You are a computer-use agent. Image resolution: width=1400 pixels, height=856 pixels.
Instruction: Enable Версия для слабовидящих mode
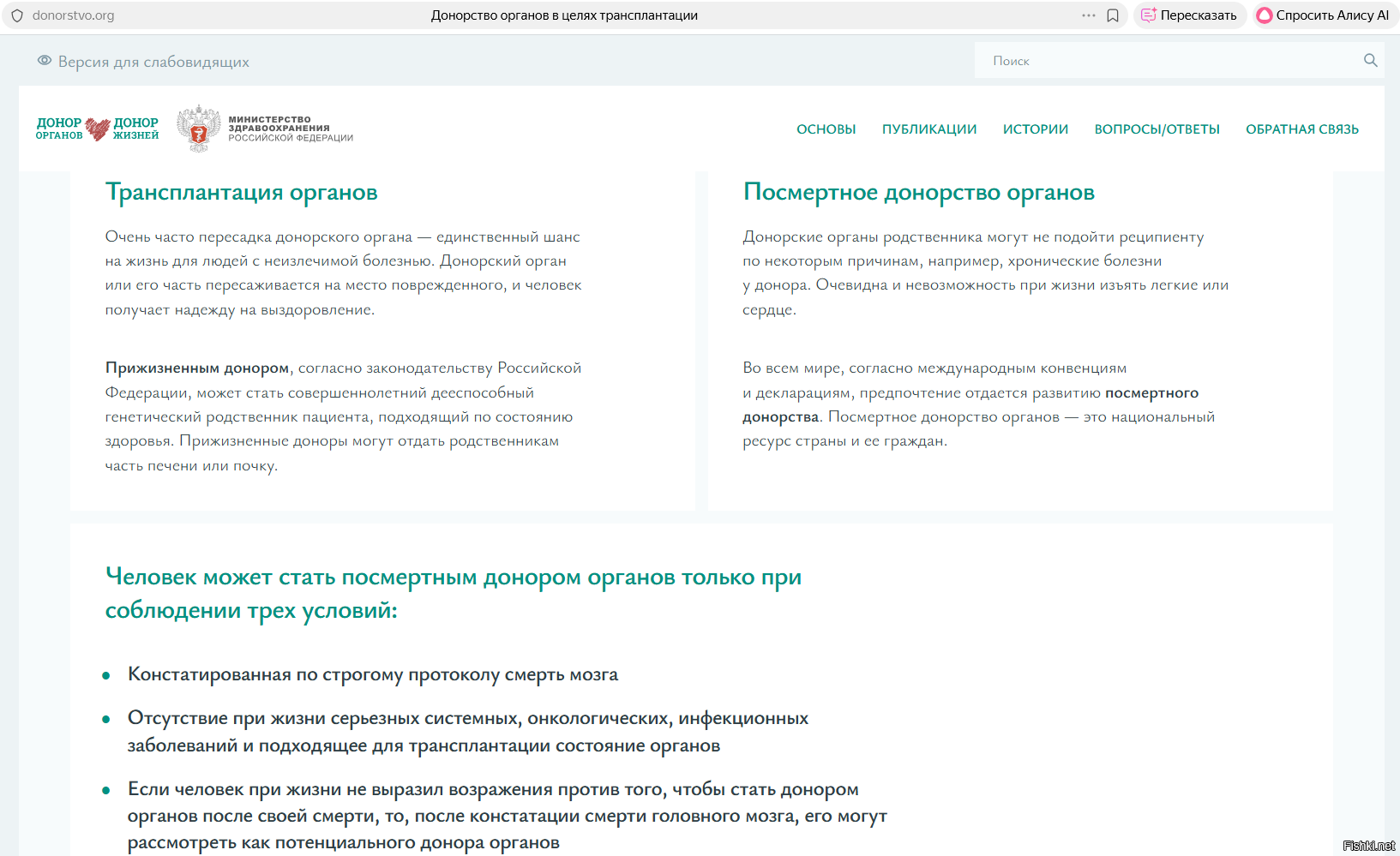coord(153,62)
